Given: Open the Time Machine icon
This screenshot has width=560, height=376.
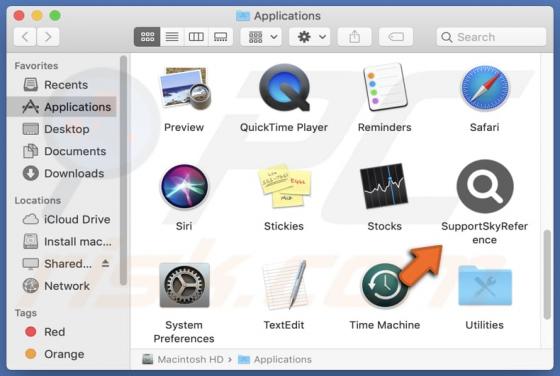Looking at the screenshot, I should point(384,286).
